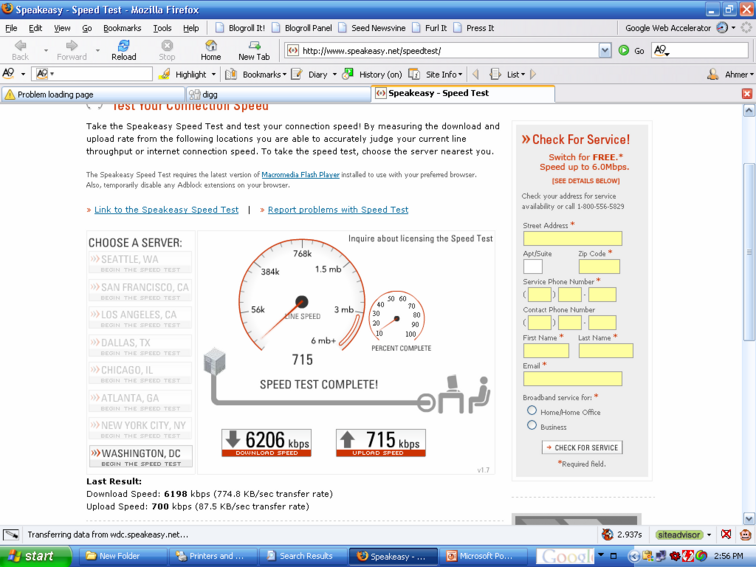This screenshot has width=756, height=567.
Task: Open New Folder taskbar window
Action: click(x=124, y=556)
